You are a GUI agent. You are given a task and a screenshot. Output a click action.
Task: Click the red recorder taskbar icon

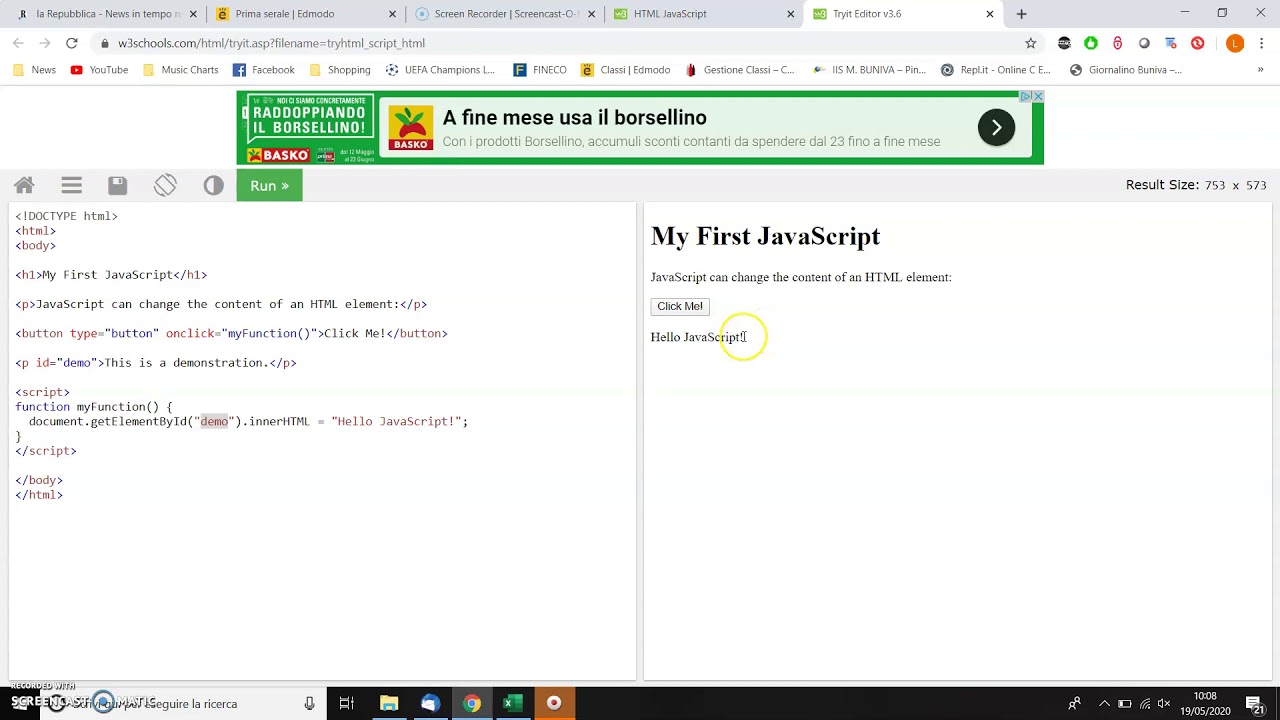[554, 704]
